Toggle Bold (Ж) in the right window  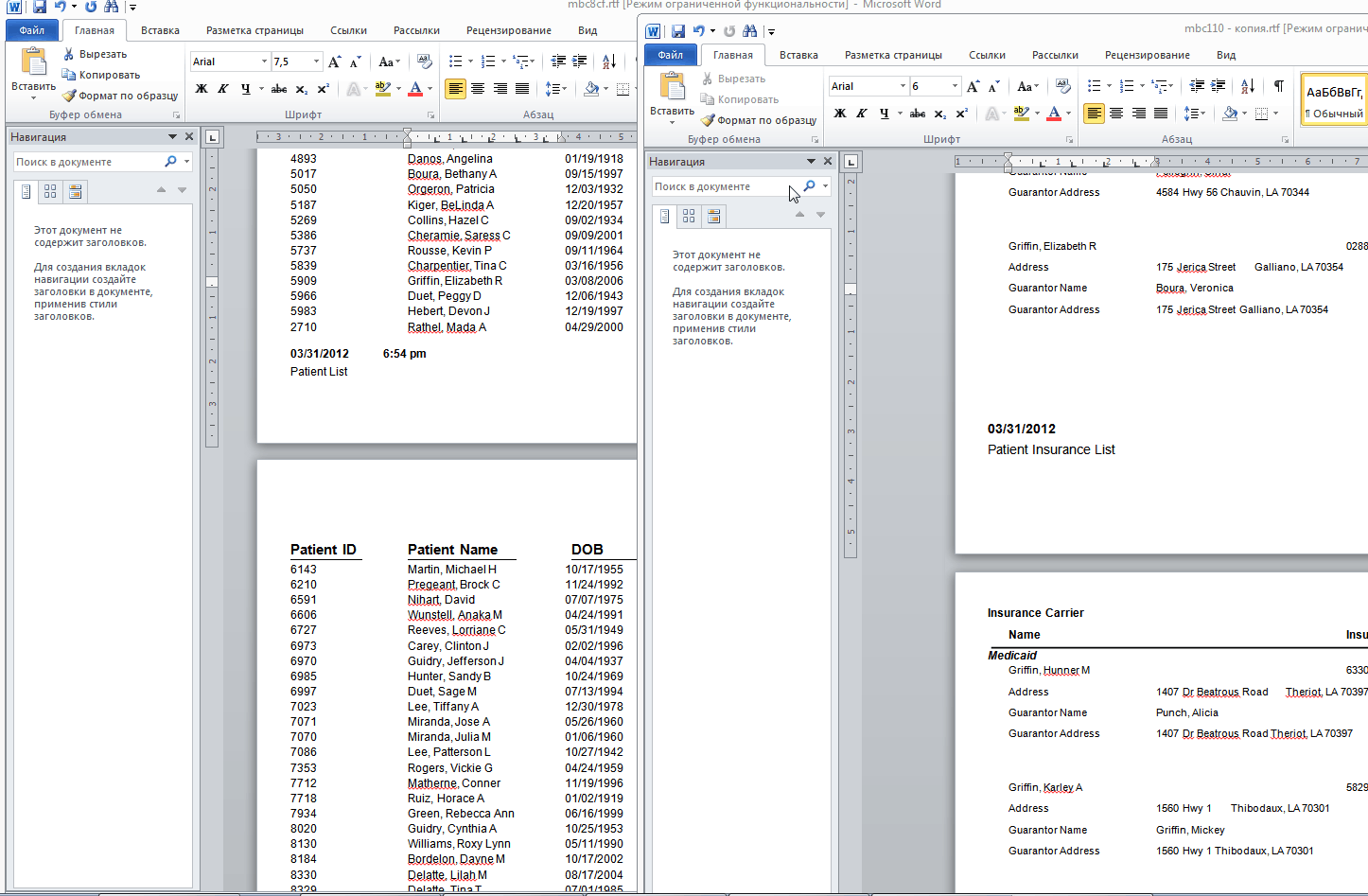coord(840,114)
